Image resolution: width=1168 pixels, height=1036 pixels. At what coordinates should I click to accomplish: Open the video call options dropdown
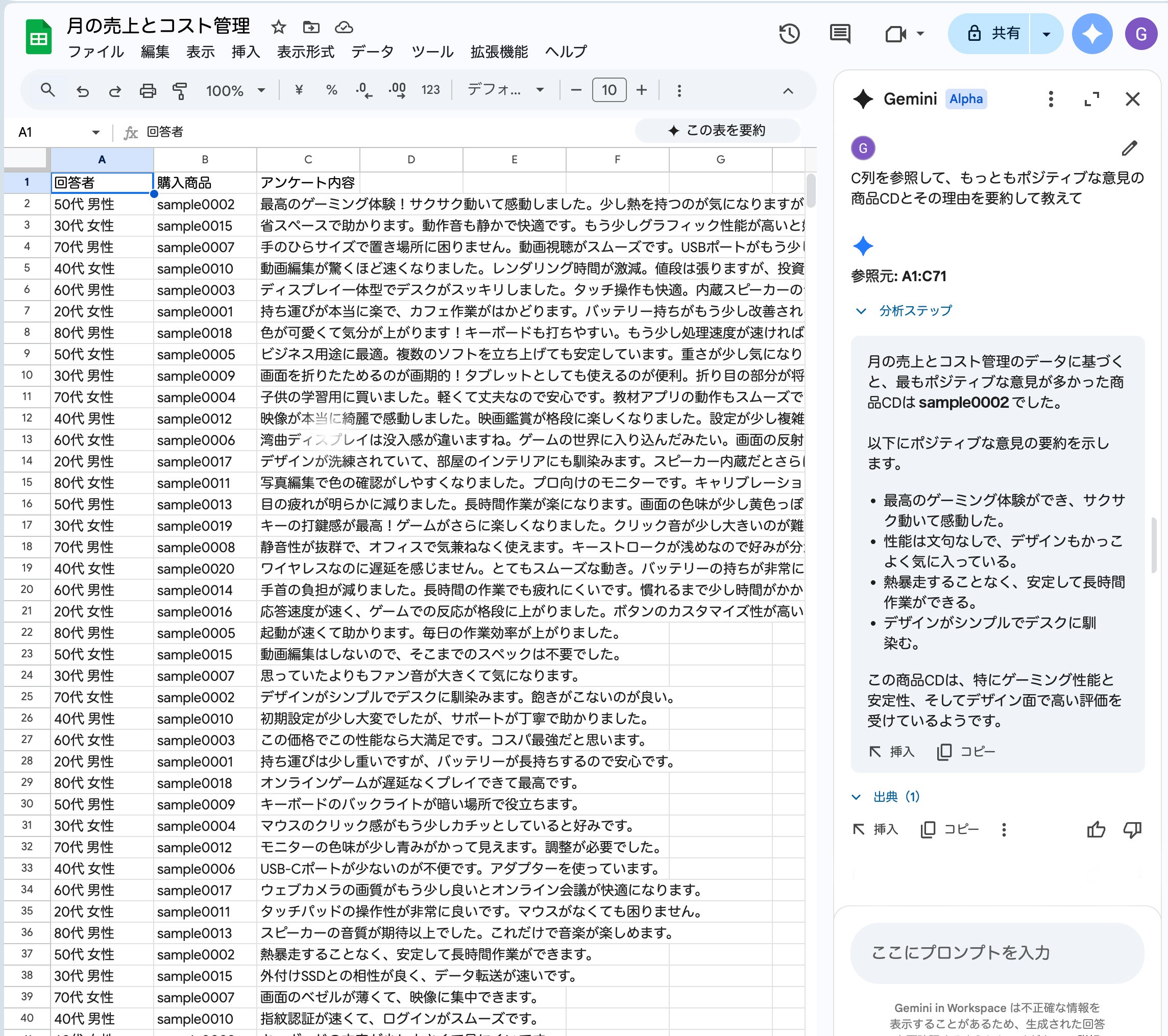pyautogui.click(x=921, y=34)
